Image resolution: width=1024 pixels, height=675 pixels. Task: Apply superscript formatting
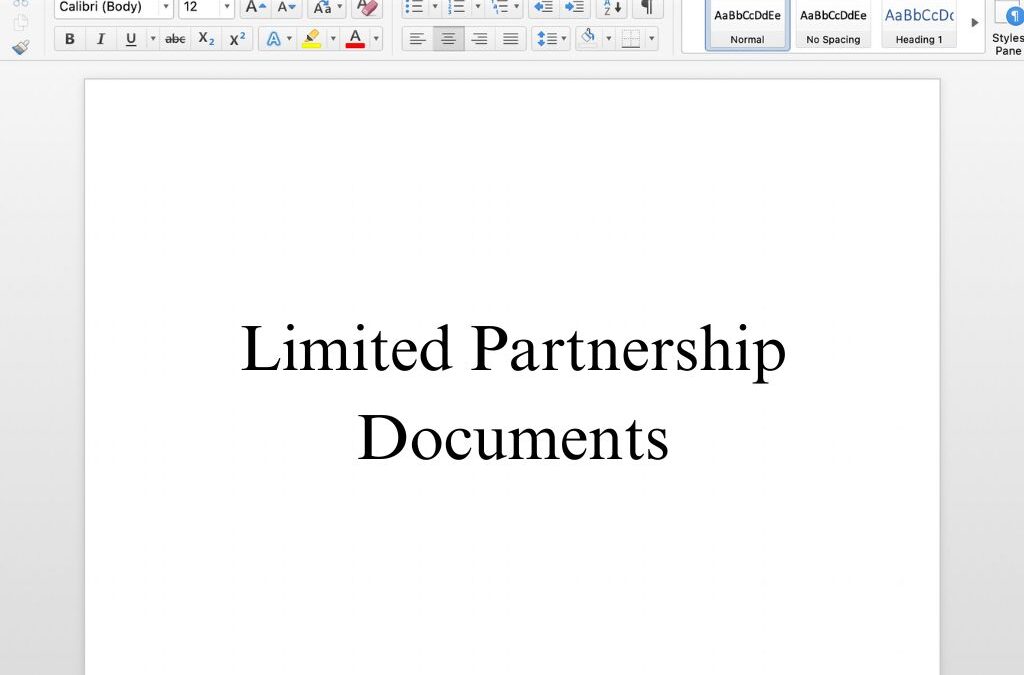click(x=238, y=39)
